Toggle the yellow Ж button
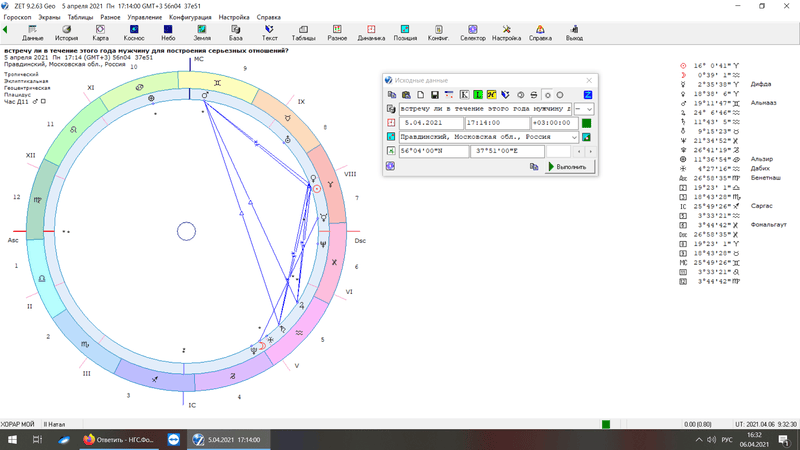Screen dimensions: 800x450 (x=492, y=94)
